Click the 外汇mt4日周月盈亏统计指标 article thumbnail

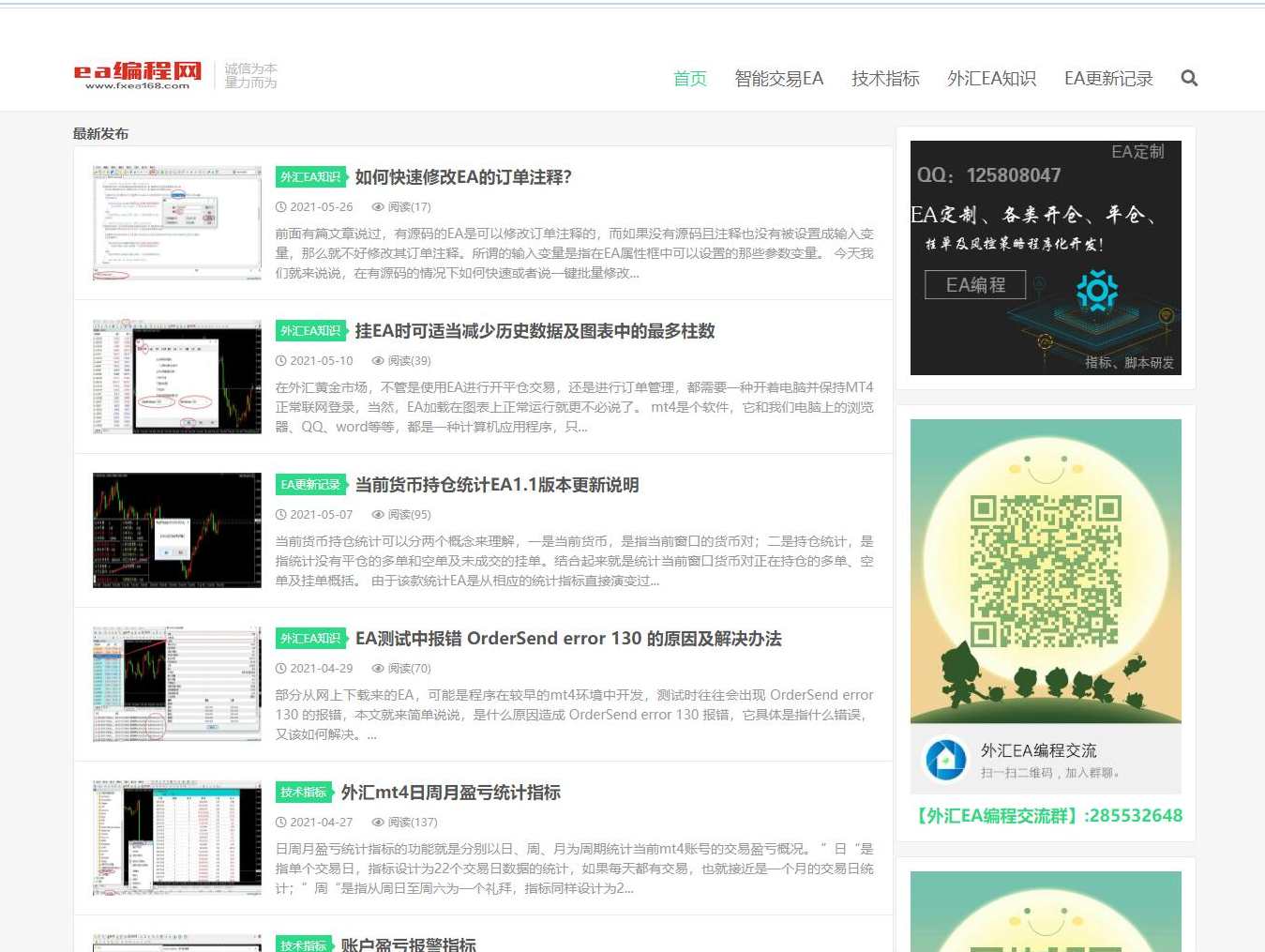coord(176,838)
